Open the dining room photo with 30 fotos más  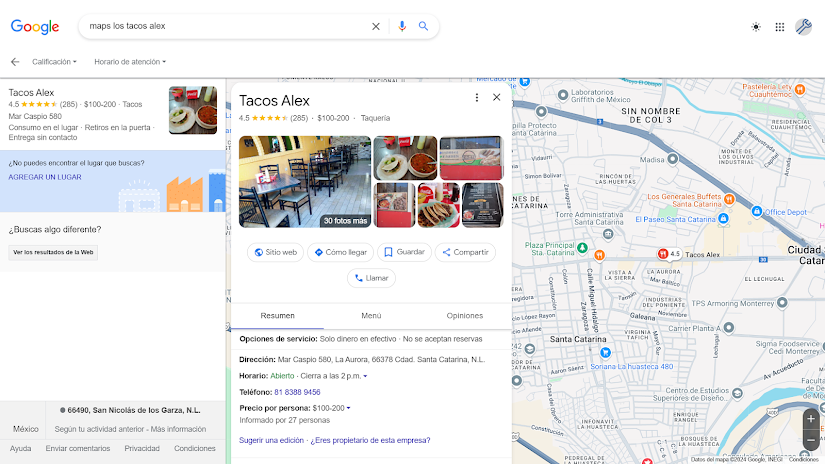click(305, 181)
